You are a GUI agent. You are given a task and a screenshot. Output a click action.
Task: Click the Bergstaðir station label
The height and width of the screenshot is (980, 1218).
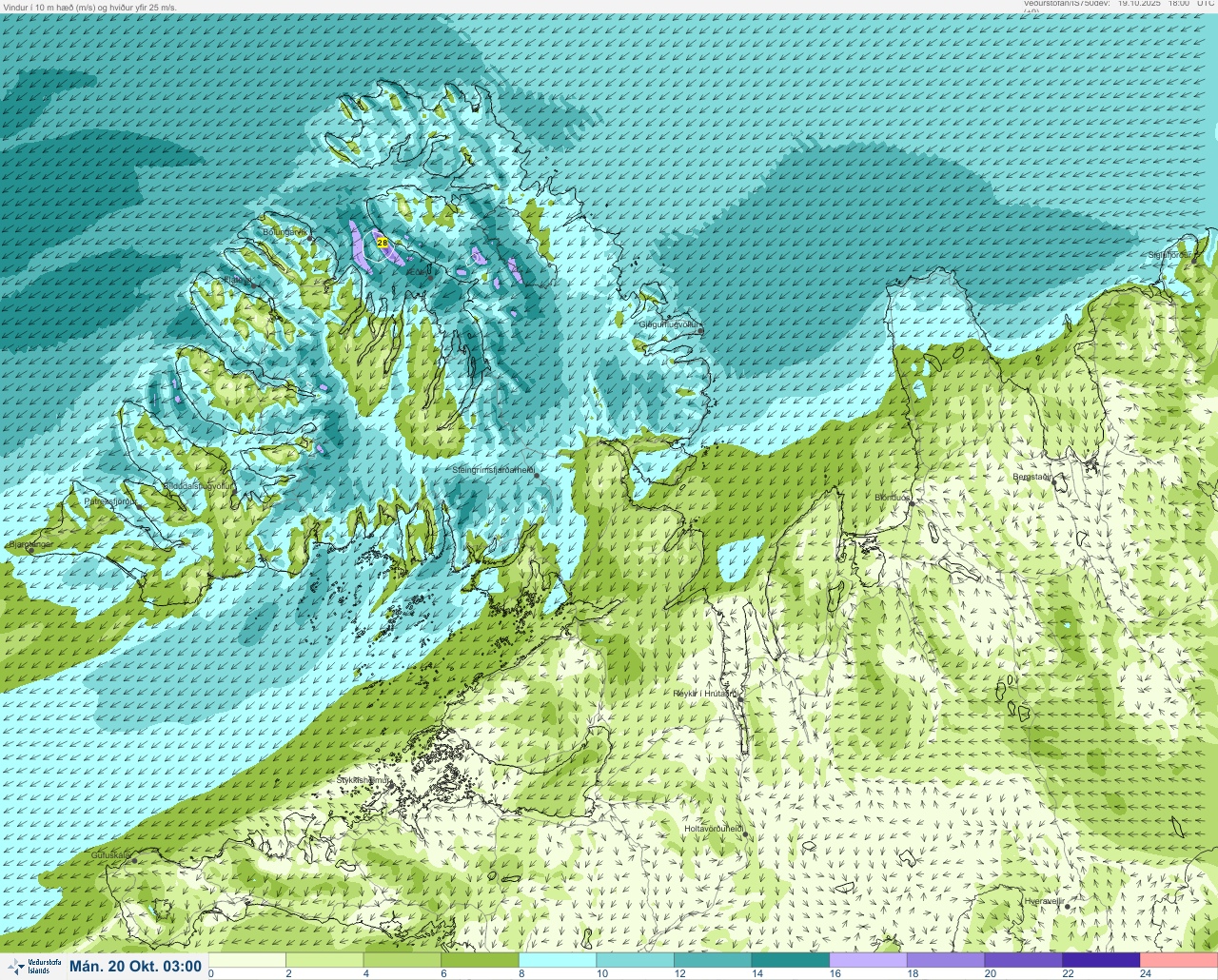(1032, 477)
